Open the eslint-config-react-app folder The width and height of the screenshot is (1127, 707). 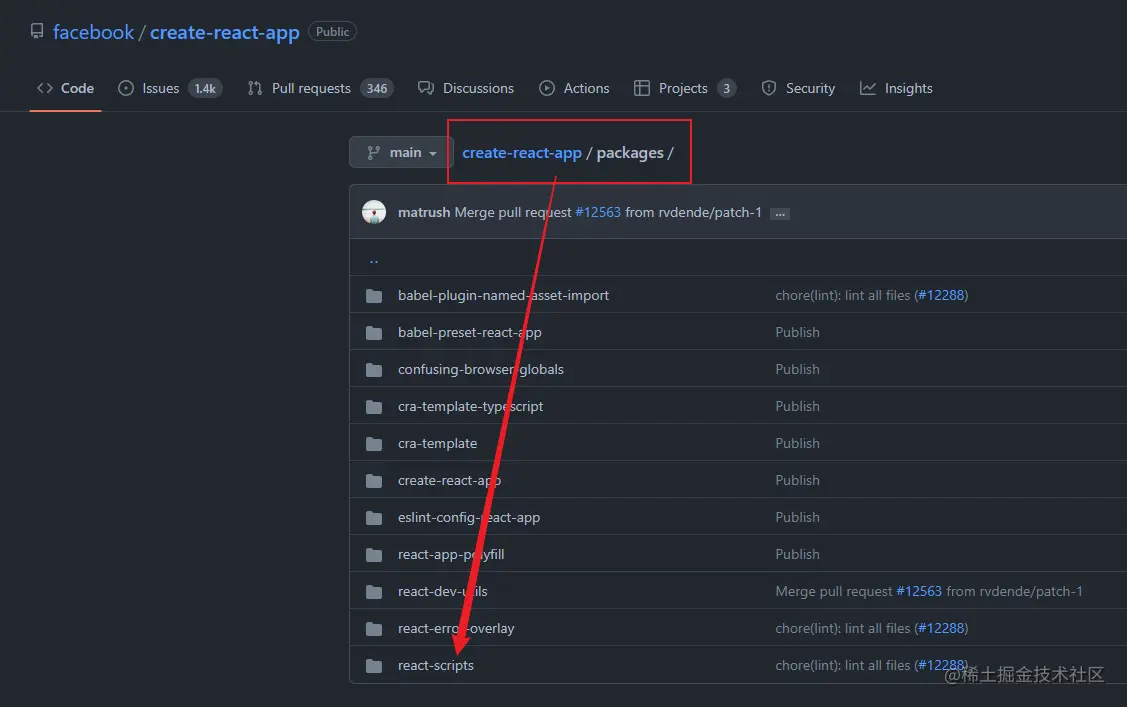[469, 517]
